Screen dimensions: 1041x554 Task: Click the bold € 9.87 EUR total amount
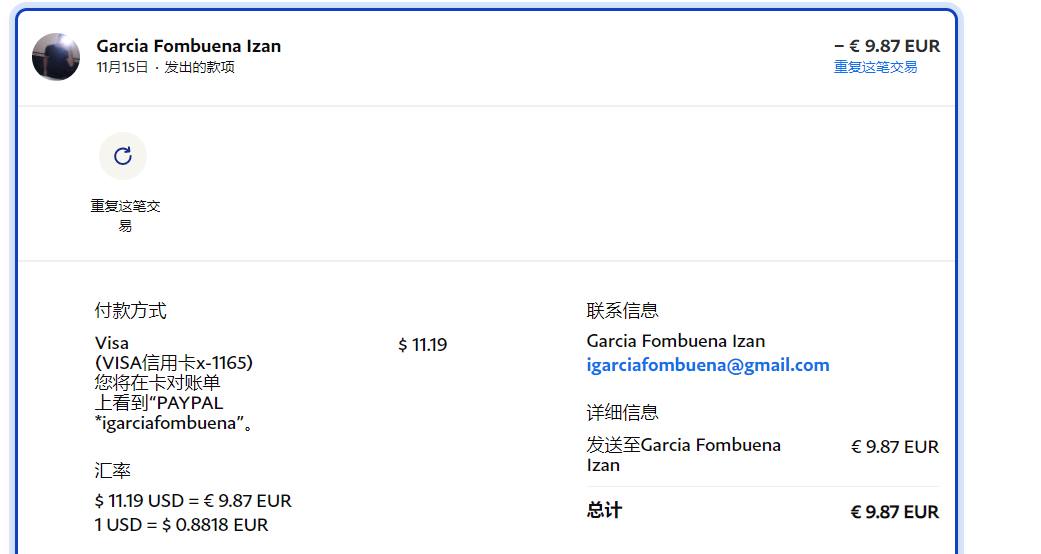(895, 512)
